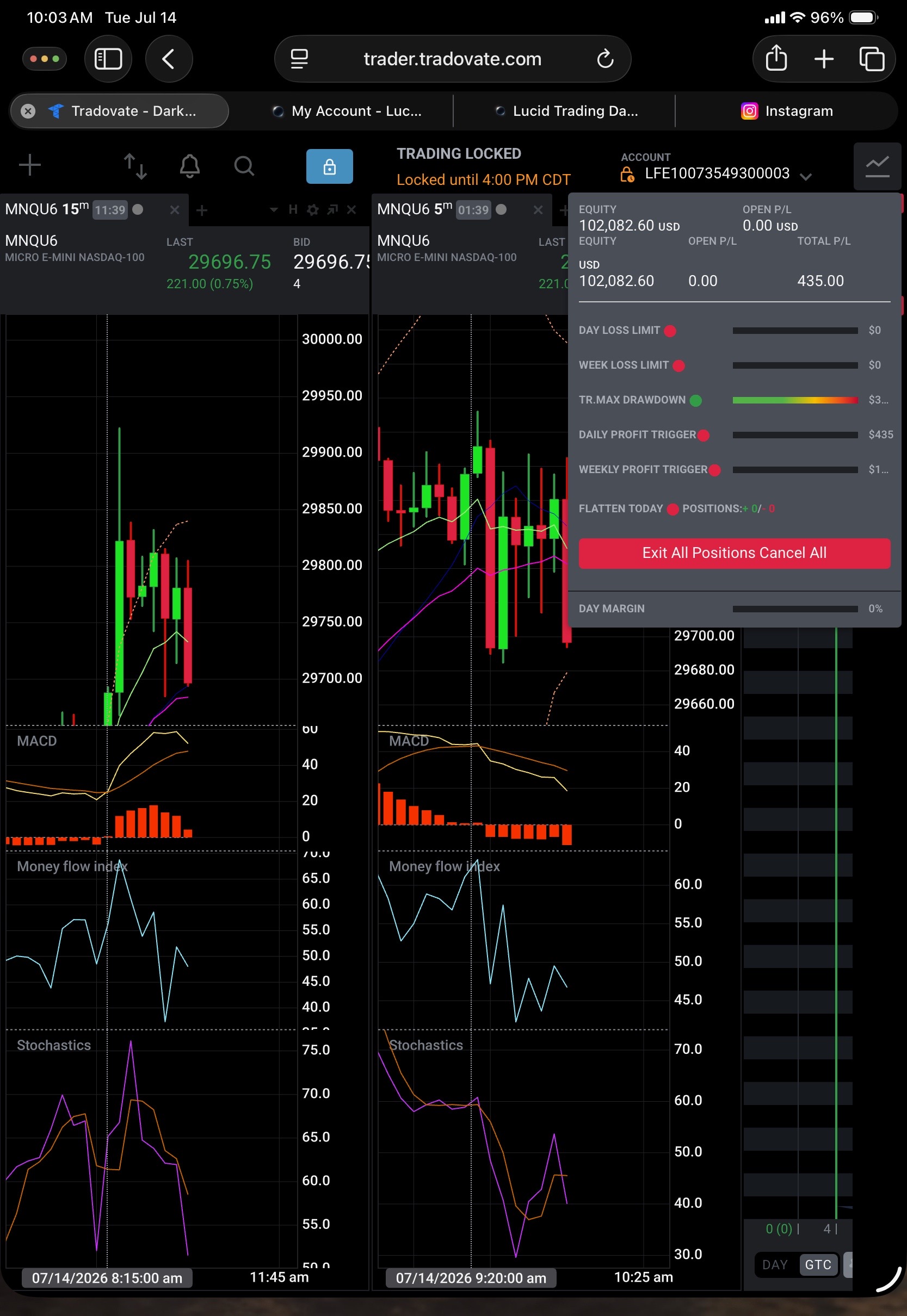Click the green LAST price 29696.75
The image size is (907, 1316).
coord(230,262)
